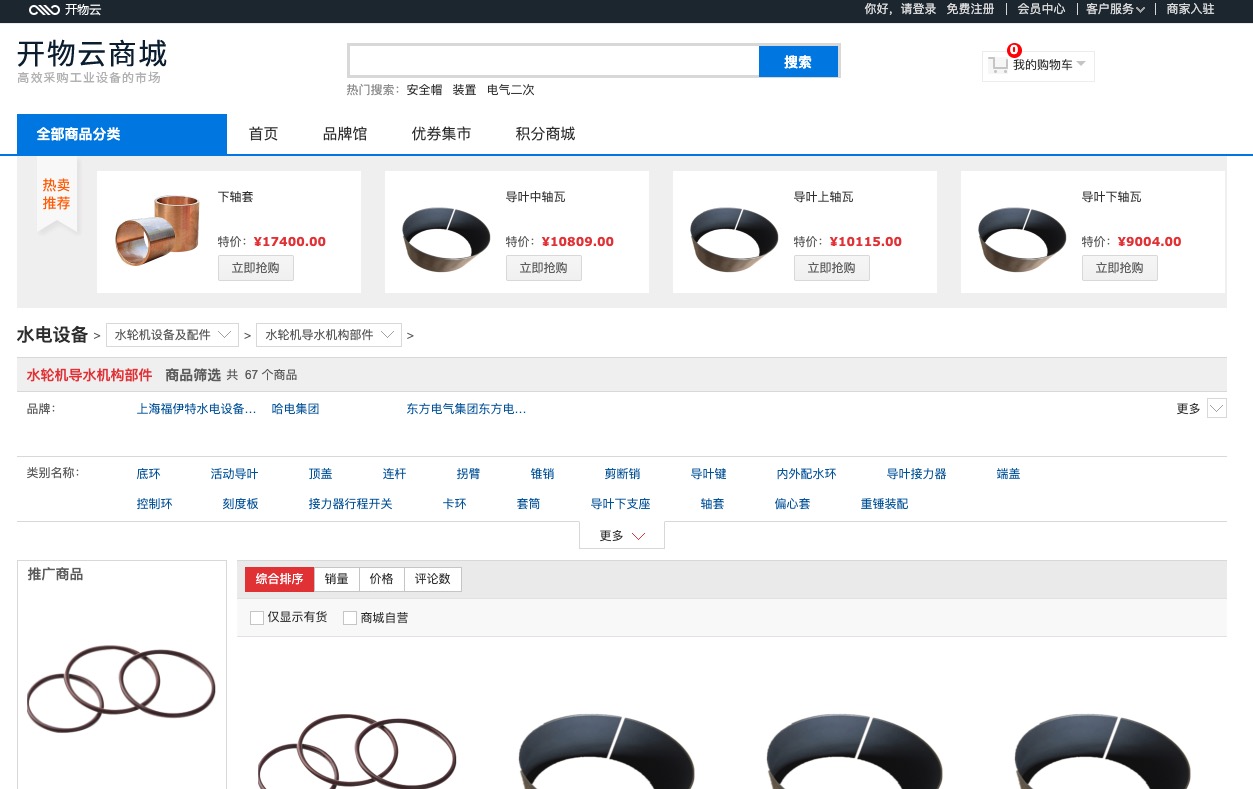Filter by category 顶盖
The width and height of the screenshot is (1253, 789).
pos(321,474)
